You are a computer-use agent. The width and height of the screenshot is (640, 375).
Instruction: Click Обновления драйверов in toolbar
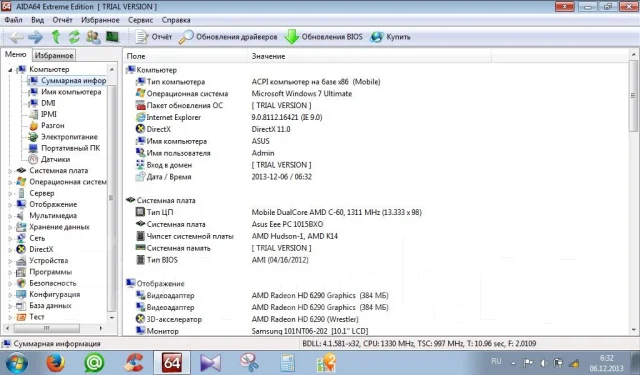pos(229,37)
